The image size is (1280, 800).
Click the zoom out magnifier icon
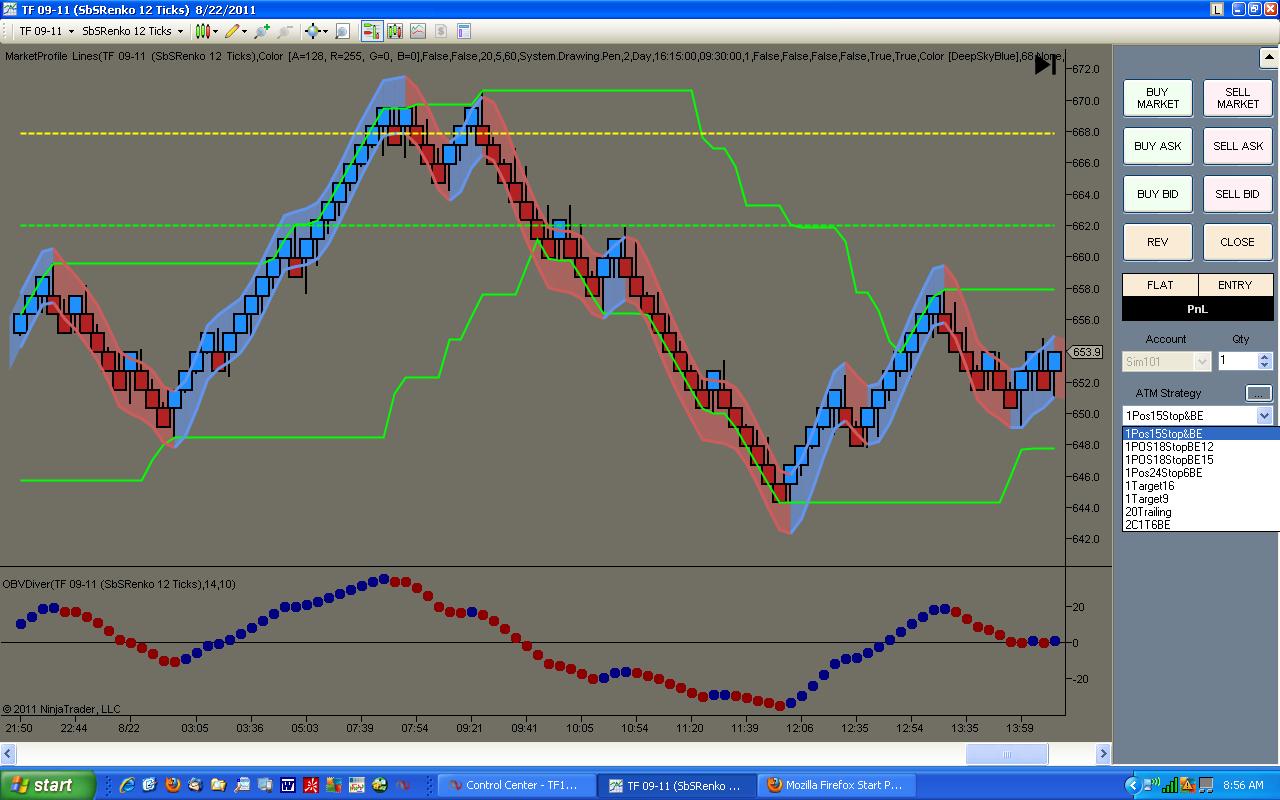(284, 31)
